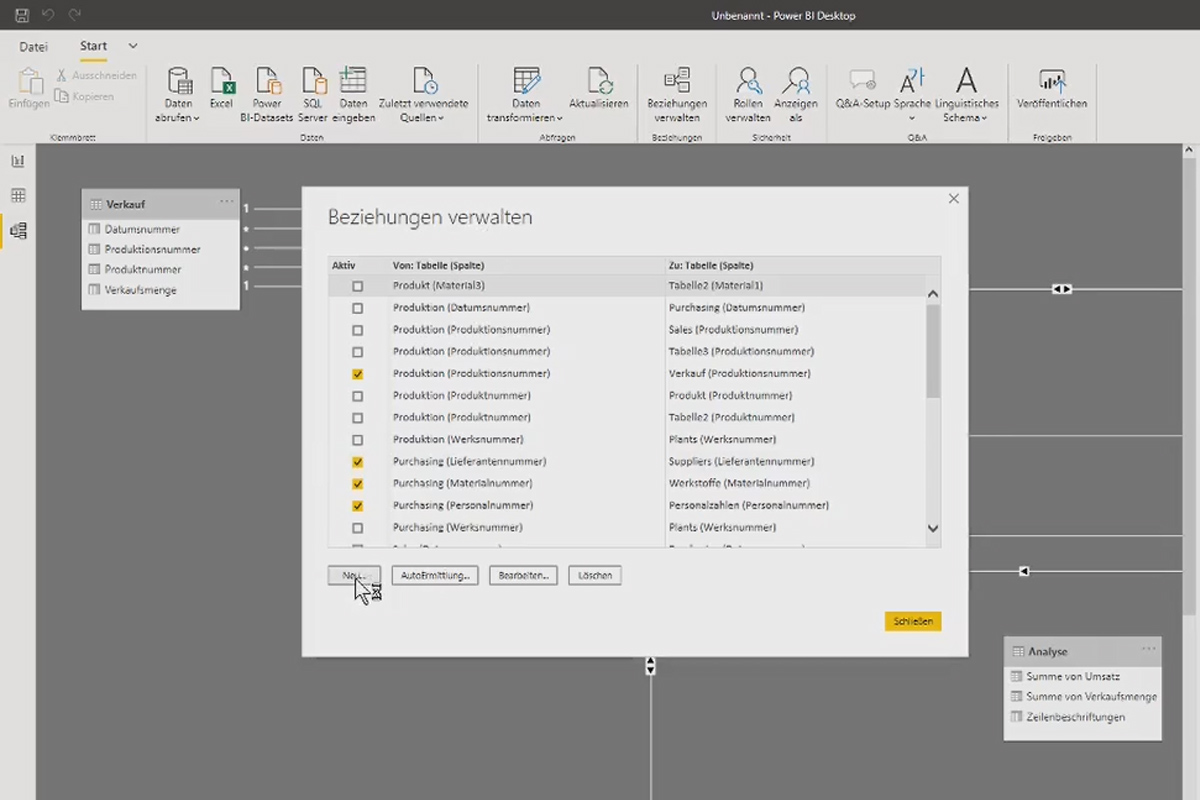Image resolution: width=1200 pixels, height=800 pixels.
Task: Open Linguistisches Schema
Action: (967, 95)
